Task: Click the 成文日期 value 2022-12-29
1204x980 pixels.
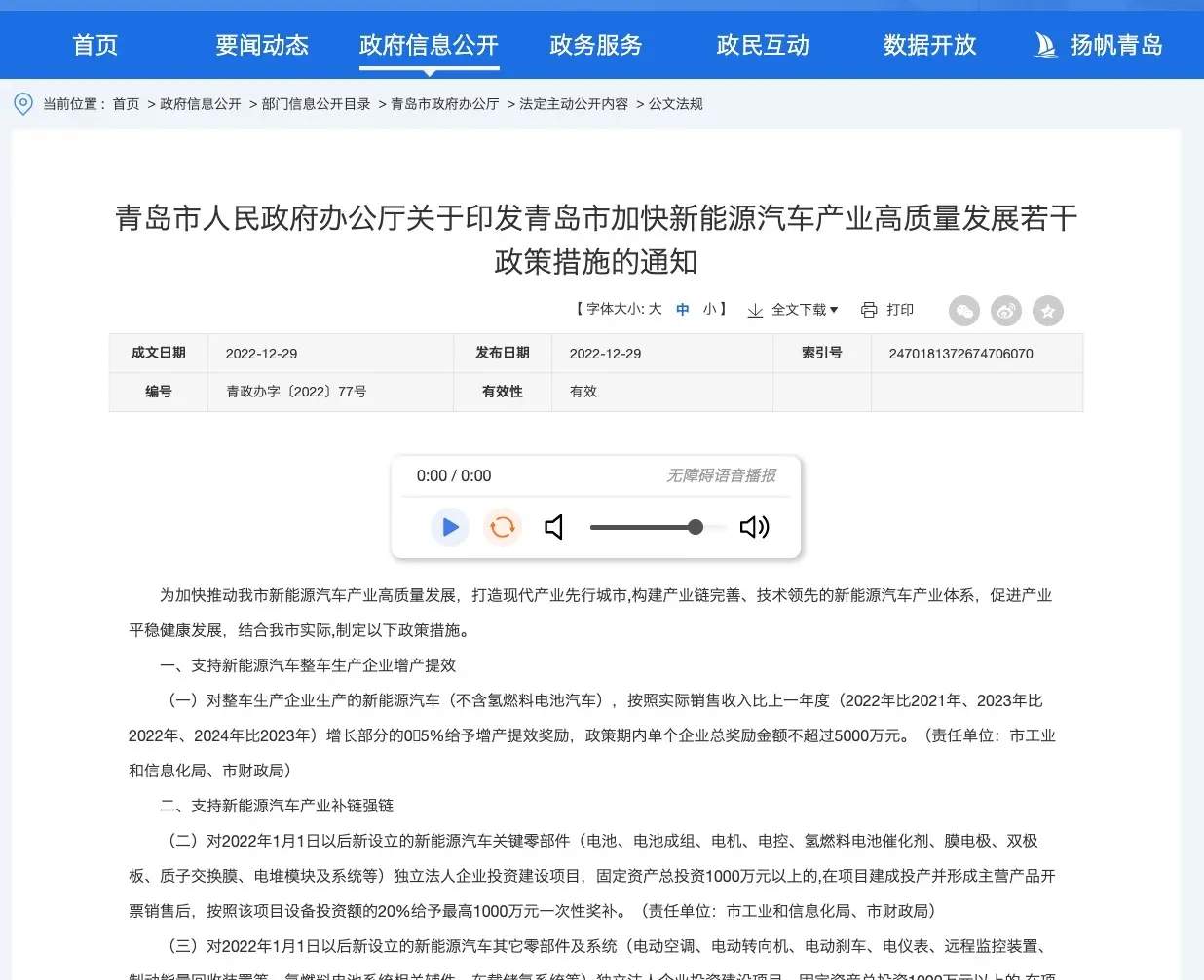Action: 261,354
